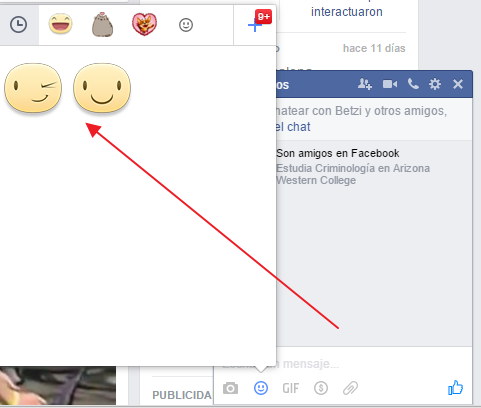Viewport: 481px width, 408px height.
Task: Start a voice call with phone icon
Action: coord(413,84)
